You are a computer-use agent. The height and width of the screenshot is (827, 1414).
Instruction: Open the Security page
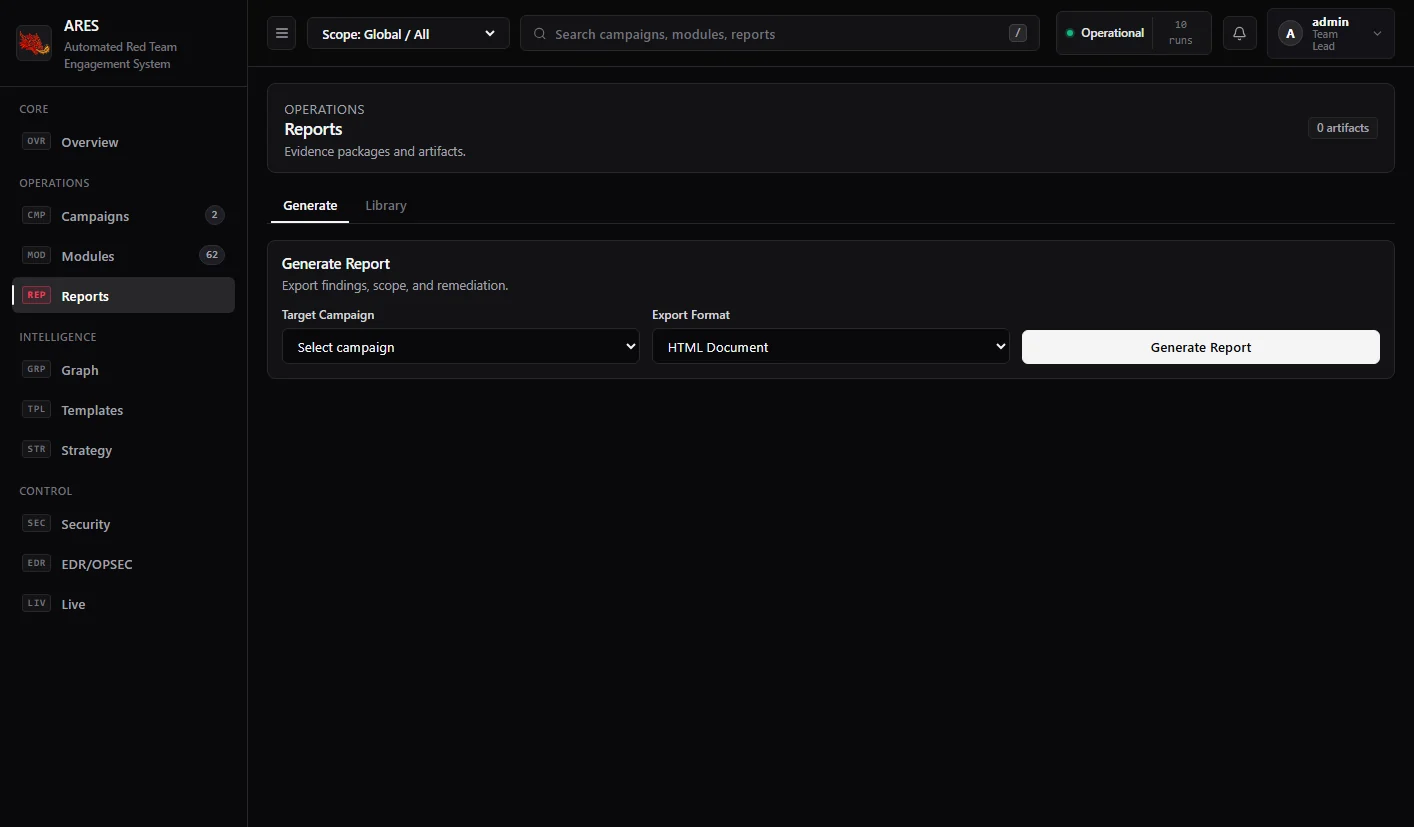point(123,524)
